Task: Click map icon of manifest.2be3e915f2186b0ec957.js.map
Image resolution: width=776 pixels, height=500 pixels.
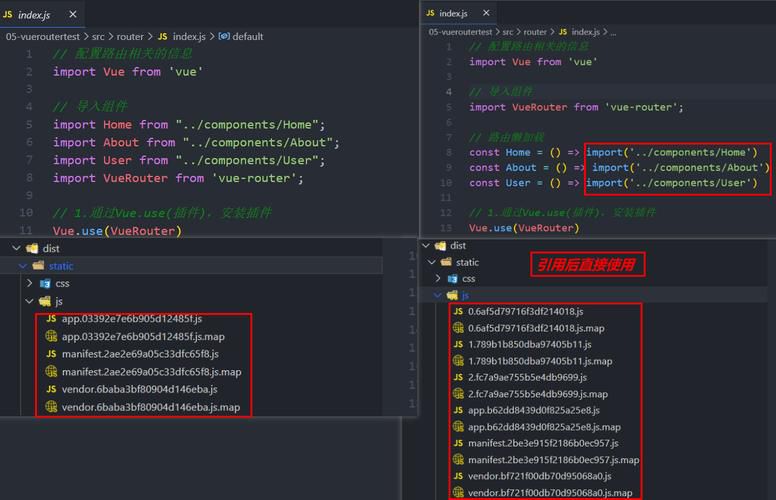Action: 458,460
